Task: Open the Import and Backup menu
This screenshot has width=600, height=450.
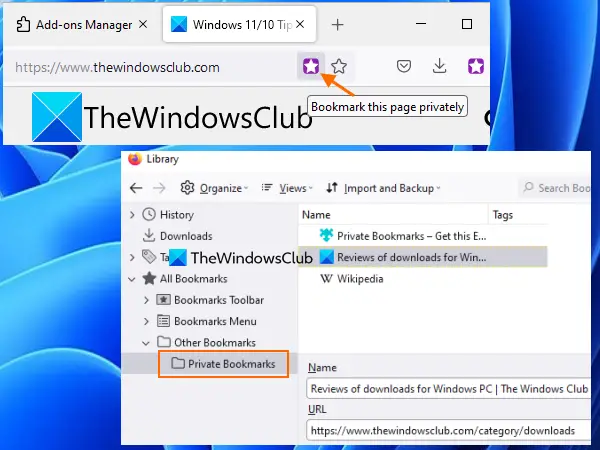Action: coord(383,188)
